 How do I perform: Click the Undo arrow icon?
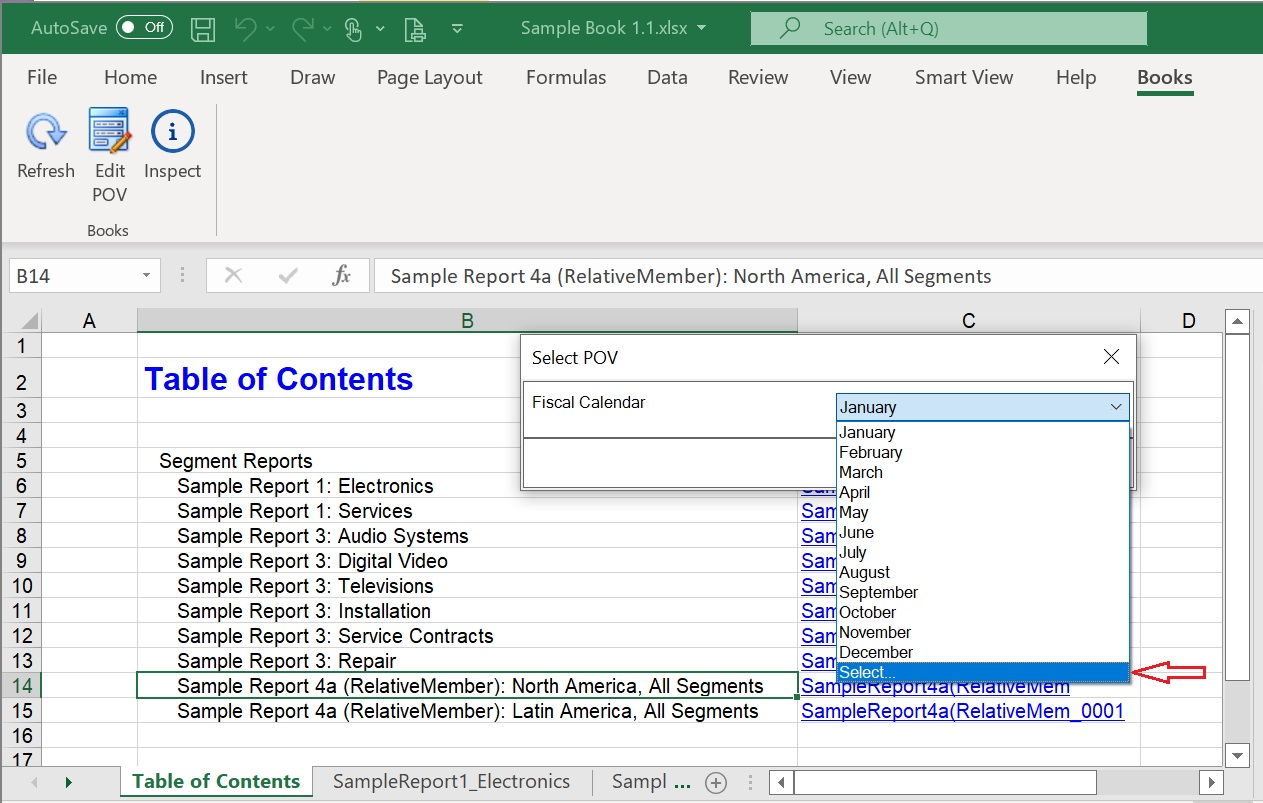[x=246, y=29]
